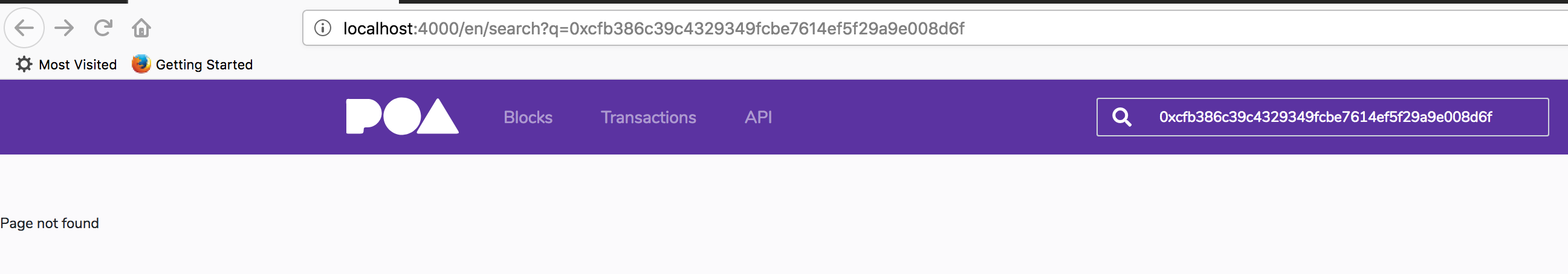Screen dimensions: 1568x274
Task: Show site information for localhost
Action: (x=322, y=28)
